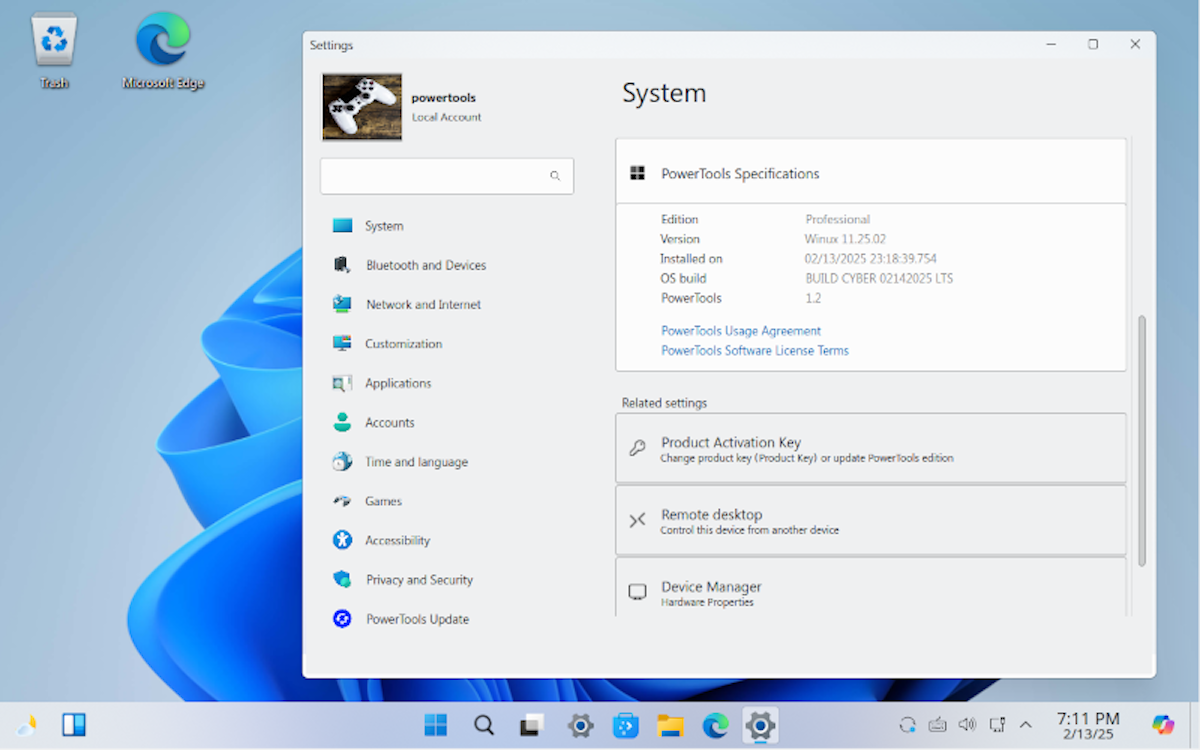Click the network tray icon beside the chevron
The height and width of the screenshot is (750, 1200).
pyautogui.click(x=997, y=725)
